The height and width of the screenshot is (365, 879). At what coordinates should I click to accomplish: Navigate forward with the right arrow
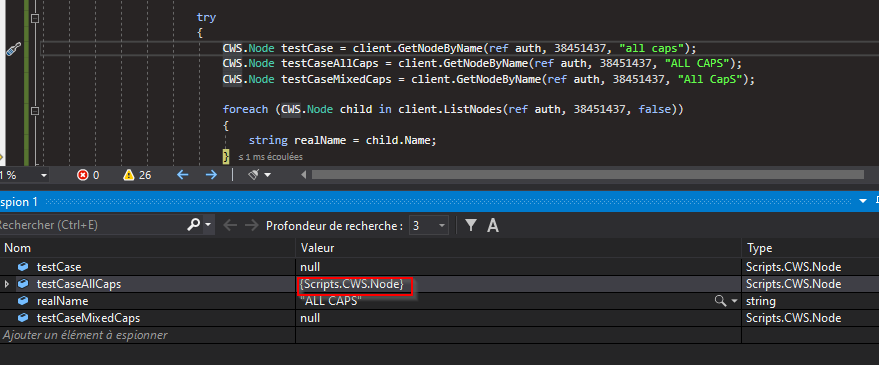coord(211,175)
